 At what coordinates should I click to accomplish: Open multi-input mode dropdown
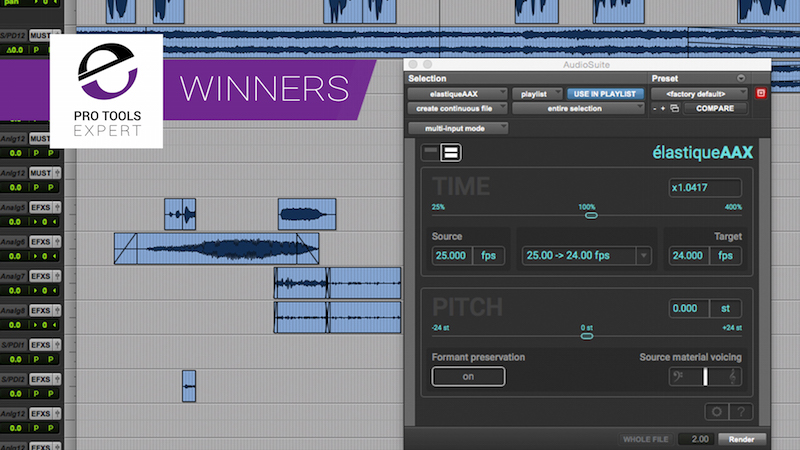click(458, 128)
